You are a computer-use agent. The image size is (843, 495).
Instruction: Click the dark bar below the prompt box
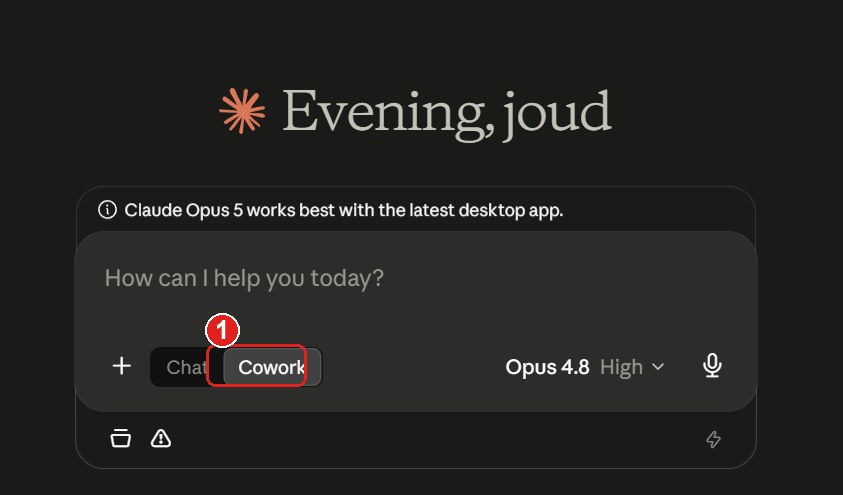click(416, 439)
